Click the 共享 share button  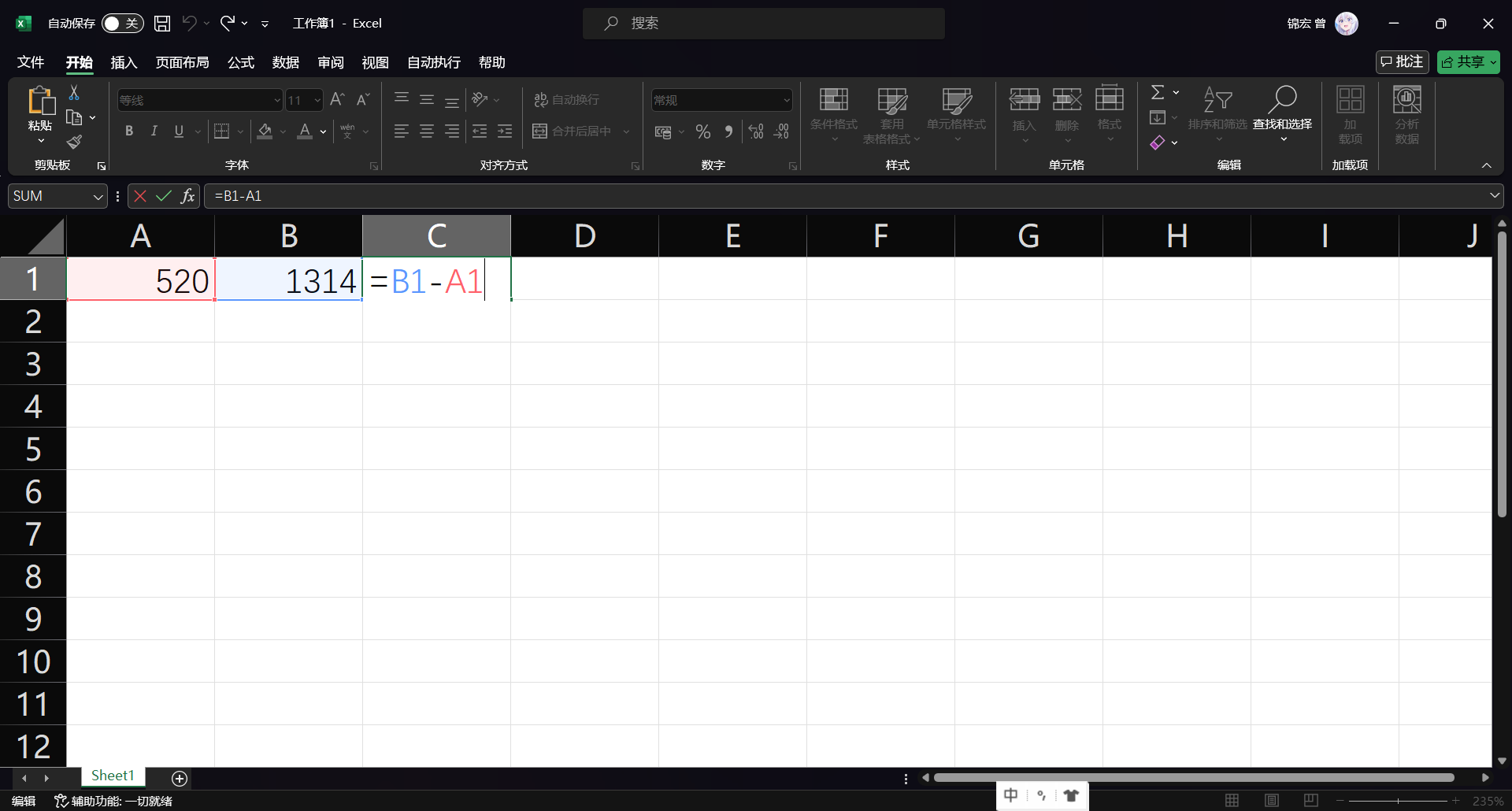(1468, 61)
